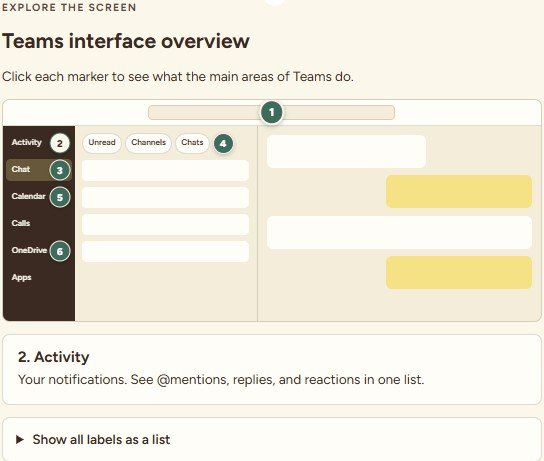Click the '2. Activity' description heading
The height and width of the screenshot is (461, 544).
53,357
